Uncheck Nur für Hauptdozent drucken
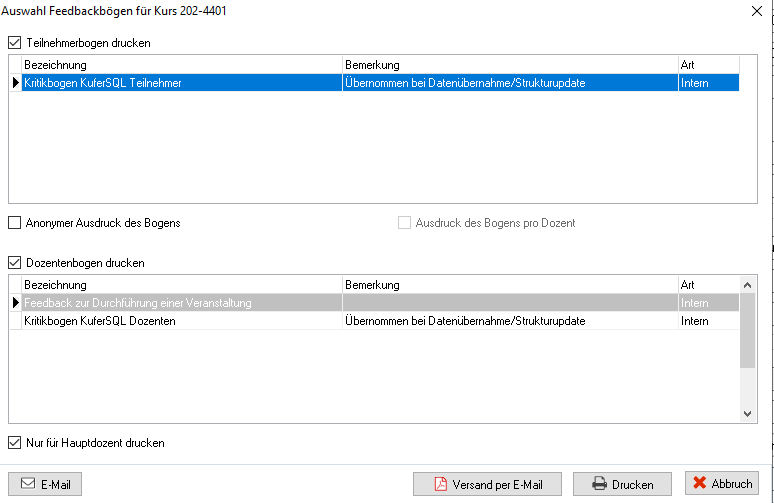 click(x=15, y=443)
